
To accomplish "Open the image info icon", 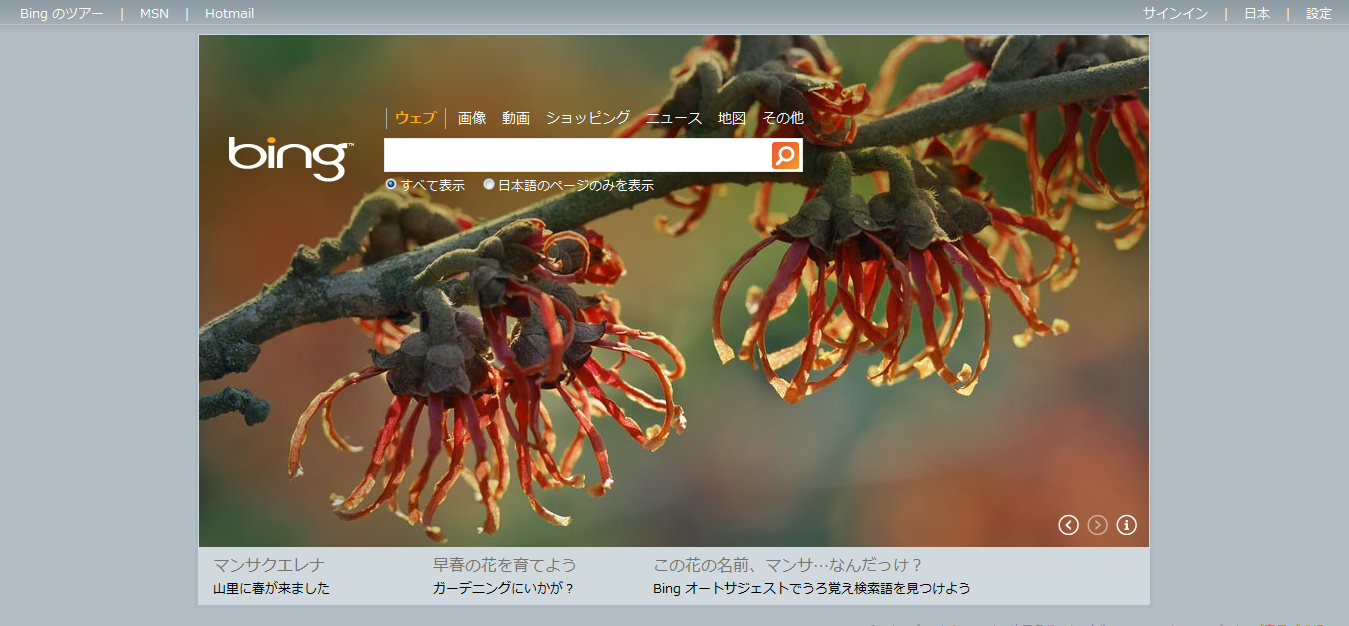I will (1126, 525).
